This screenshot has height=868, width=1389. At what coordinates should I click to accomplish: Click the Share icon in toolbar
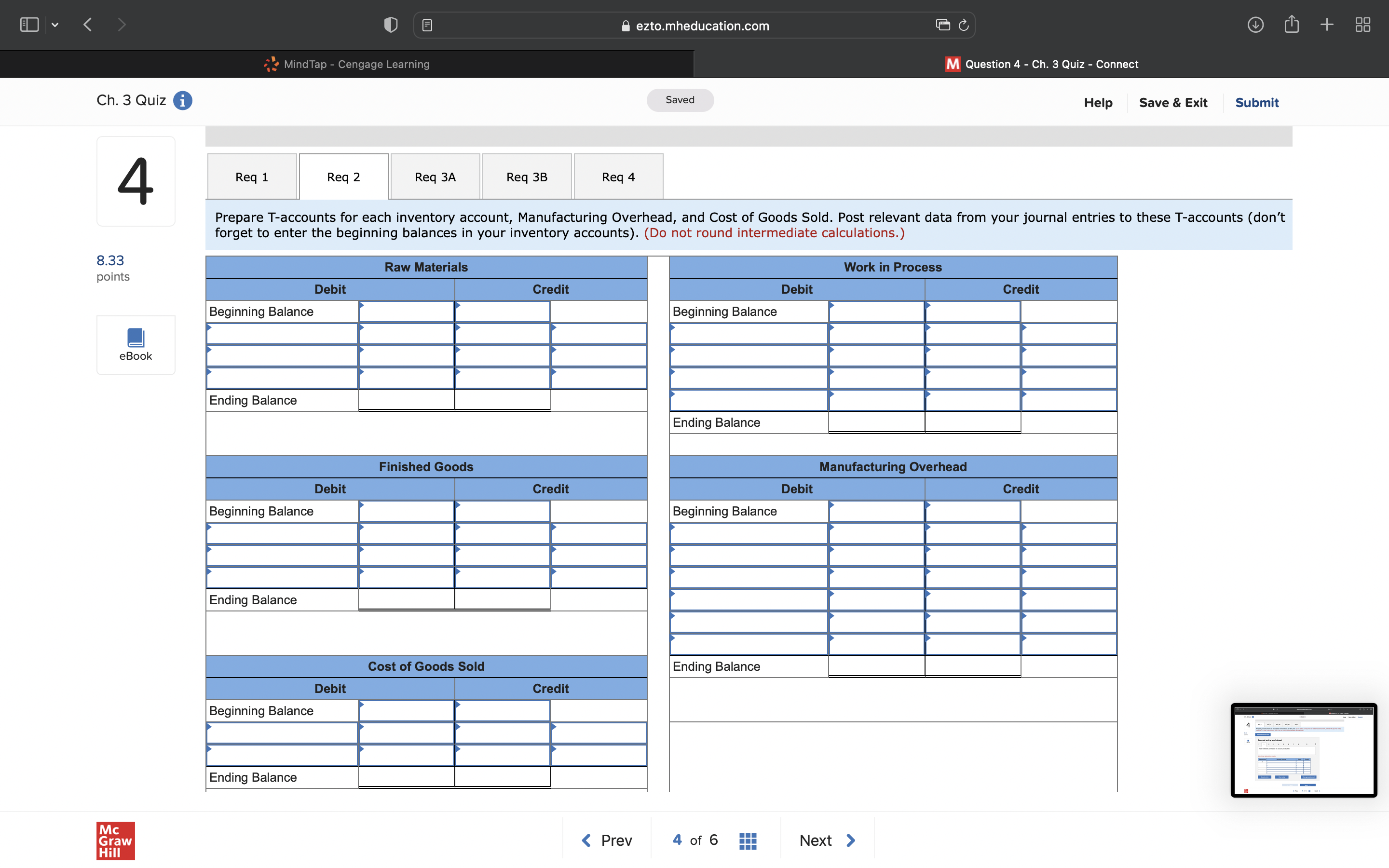coord(1292,25)
